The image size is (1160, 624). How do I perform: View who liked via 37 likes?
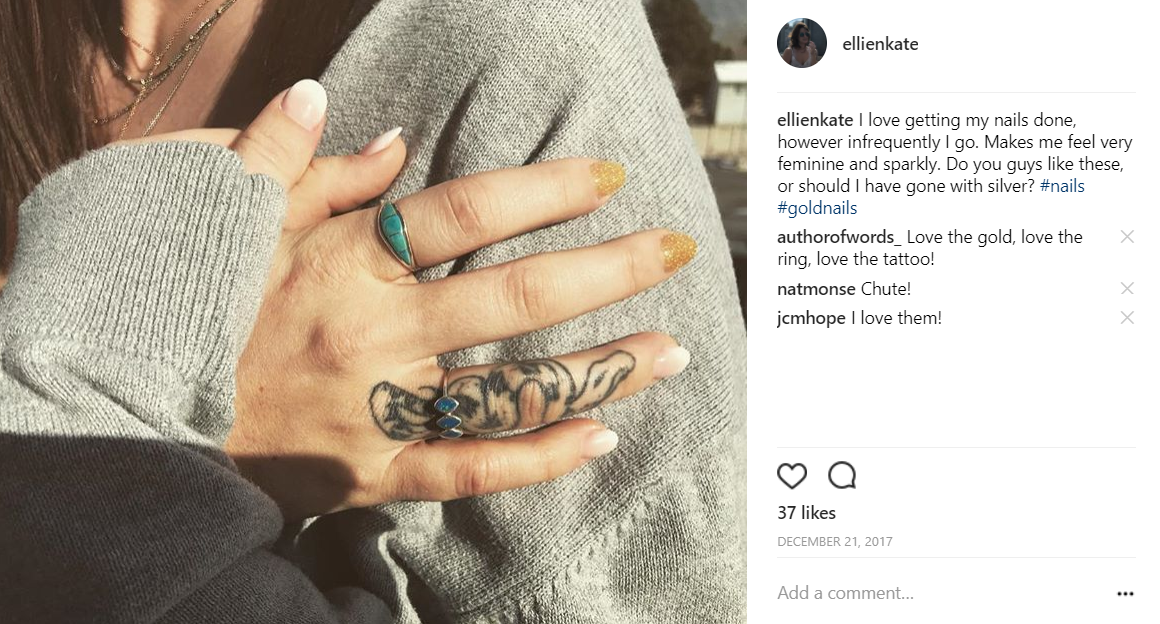(x=806, y=513)
